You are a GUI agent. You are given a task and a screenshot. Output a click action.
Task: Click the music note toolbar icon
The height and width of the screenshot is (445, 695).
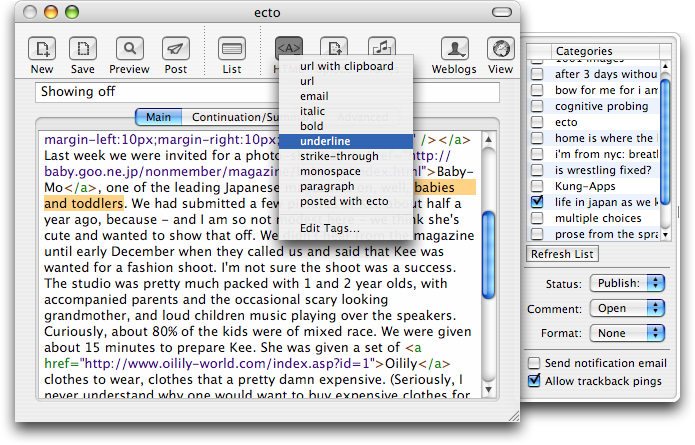pos(382,46)
